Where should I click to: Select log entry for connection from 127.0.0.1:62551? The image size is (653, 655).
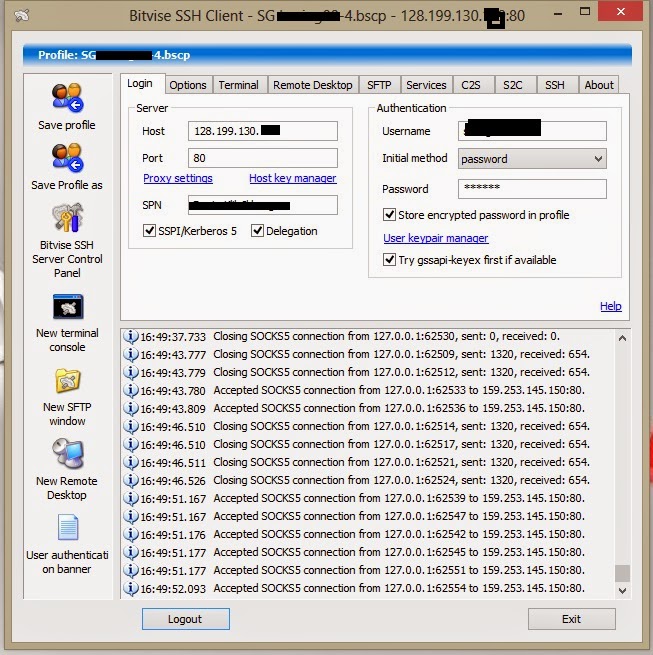pyautogui.click(x=356, y=570)
